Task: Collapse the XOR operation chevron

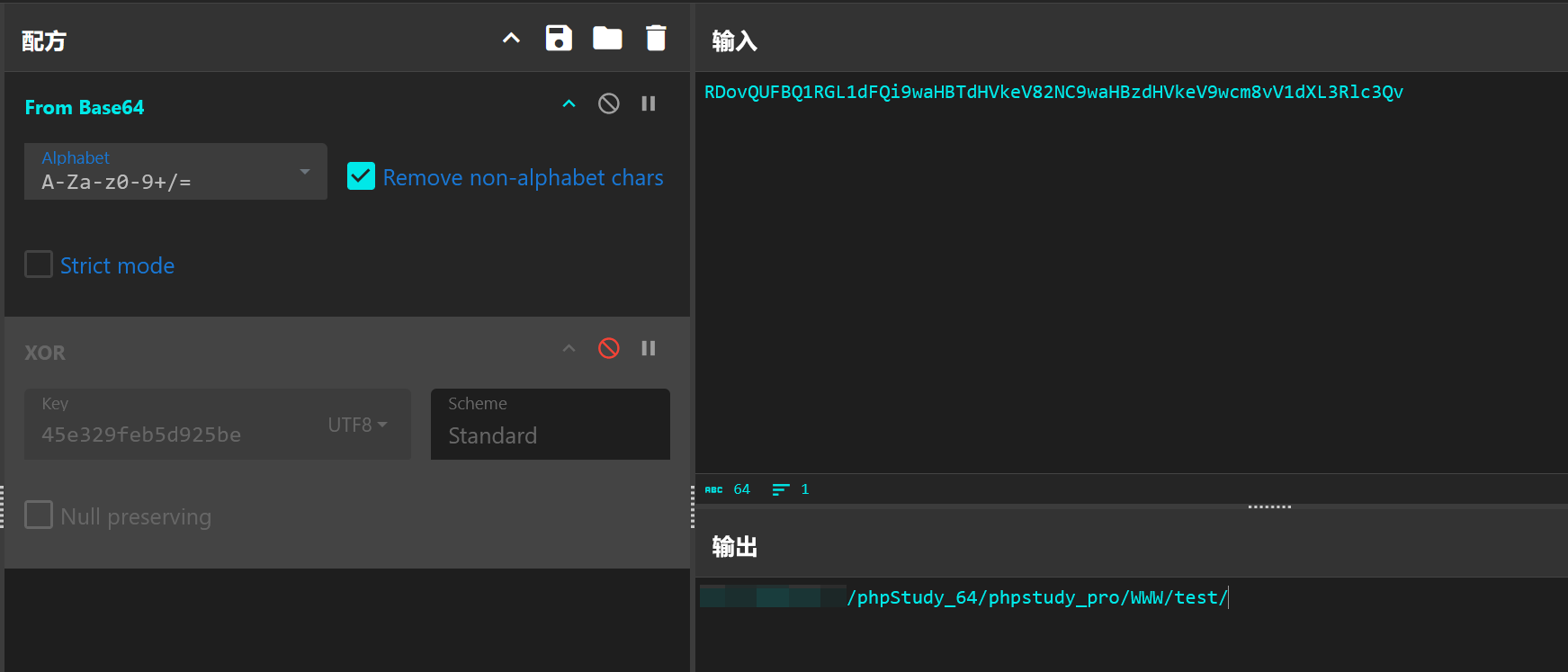Action: click(569, 348)
